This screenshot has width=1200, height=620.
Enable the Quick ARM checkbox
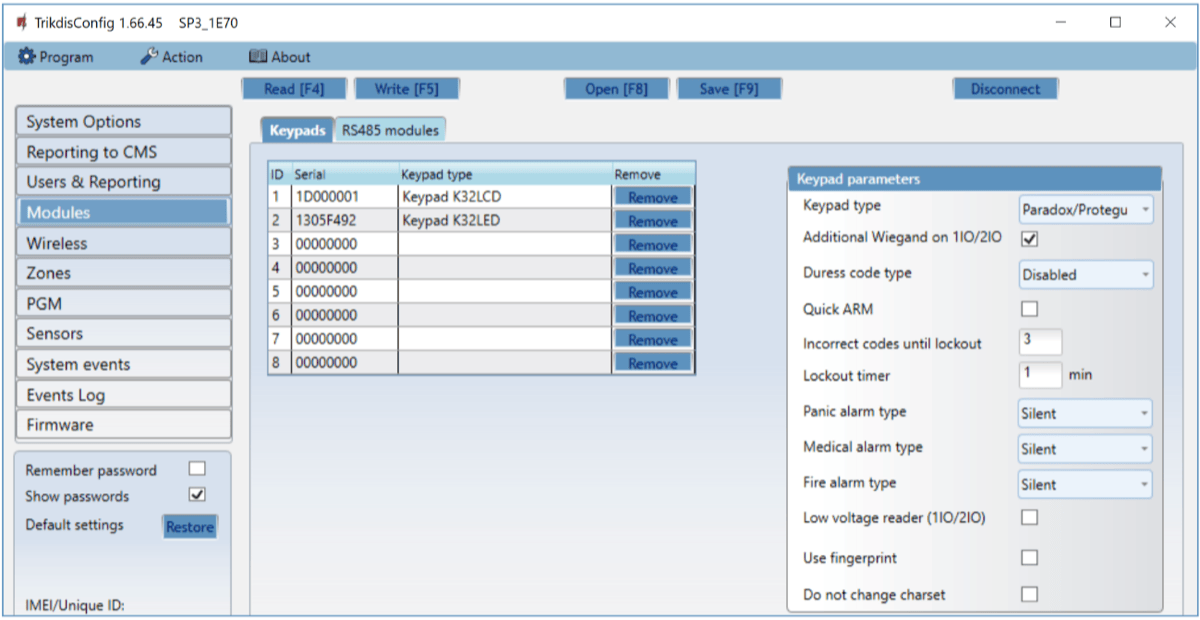1029,309
